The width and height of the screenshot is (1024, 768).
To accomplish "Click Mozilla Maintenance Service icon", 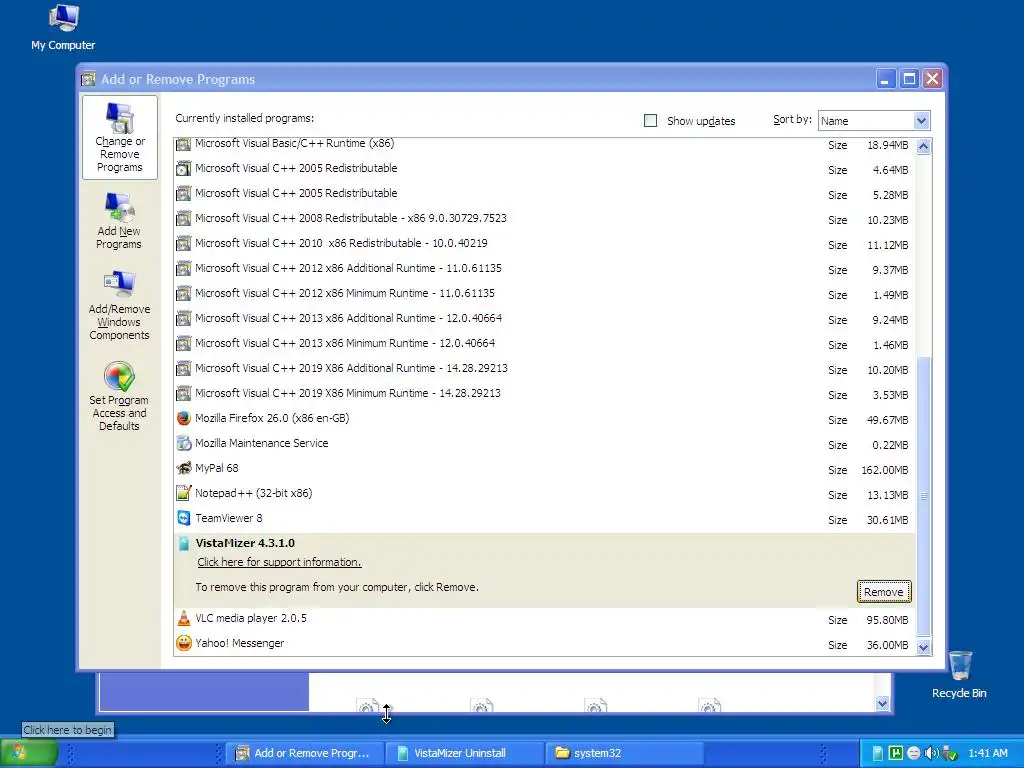I will [x=184, y=443].
